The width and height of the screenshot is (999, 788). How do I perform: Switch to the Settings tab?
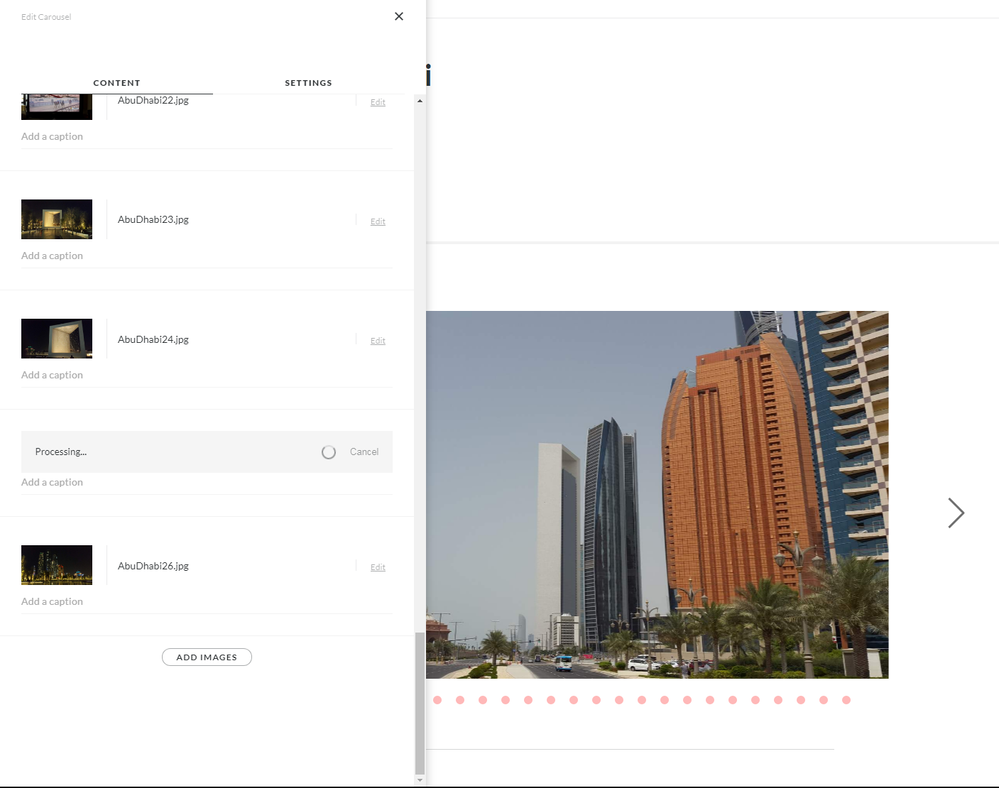[308, 83]
